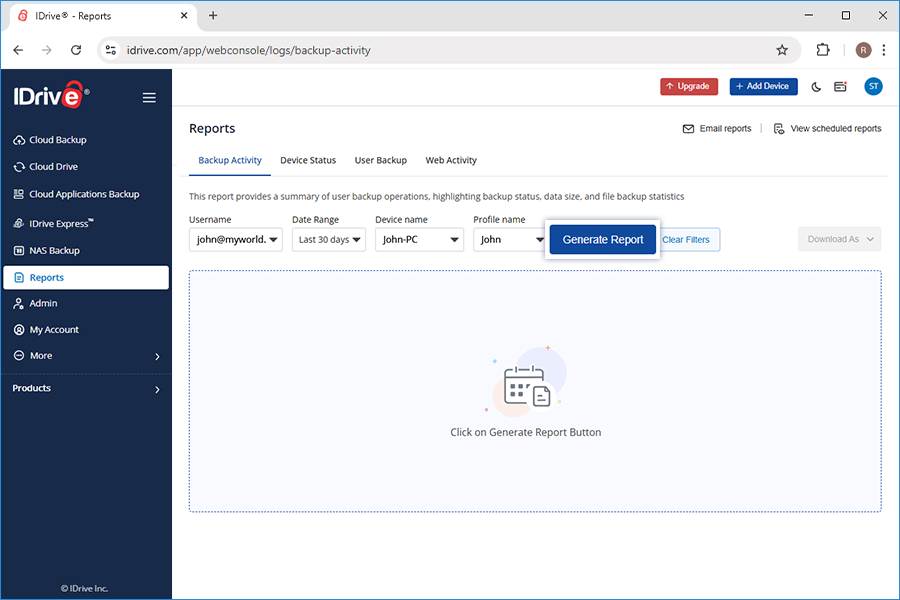Bookmark this page with star icon
This screenshot has height=600, width=900.
[x=782, y=50]
